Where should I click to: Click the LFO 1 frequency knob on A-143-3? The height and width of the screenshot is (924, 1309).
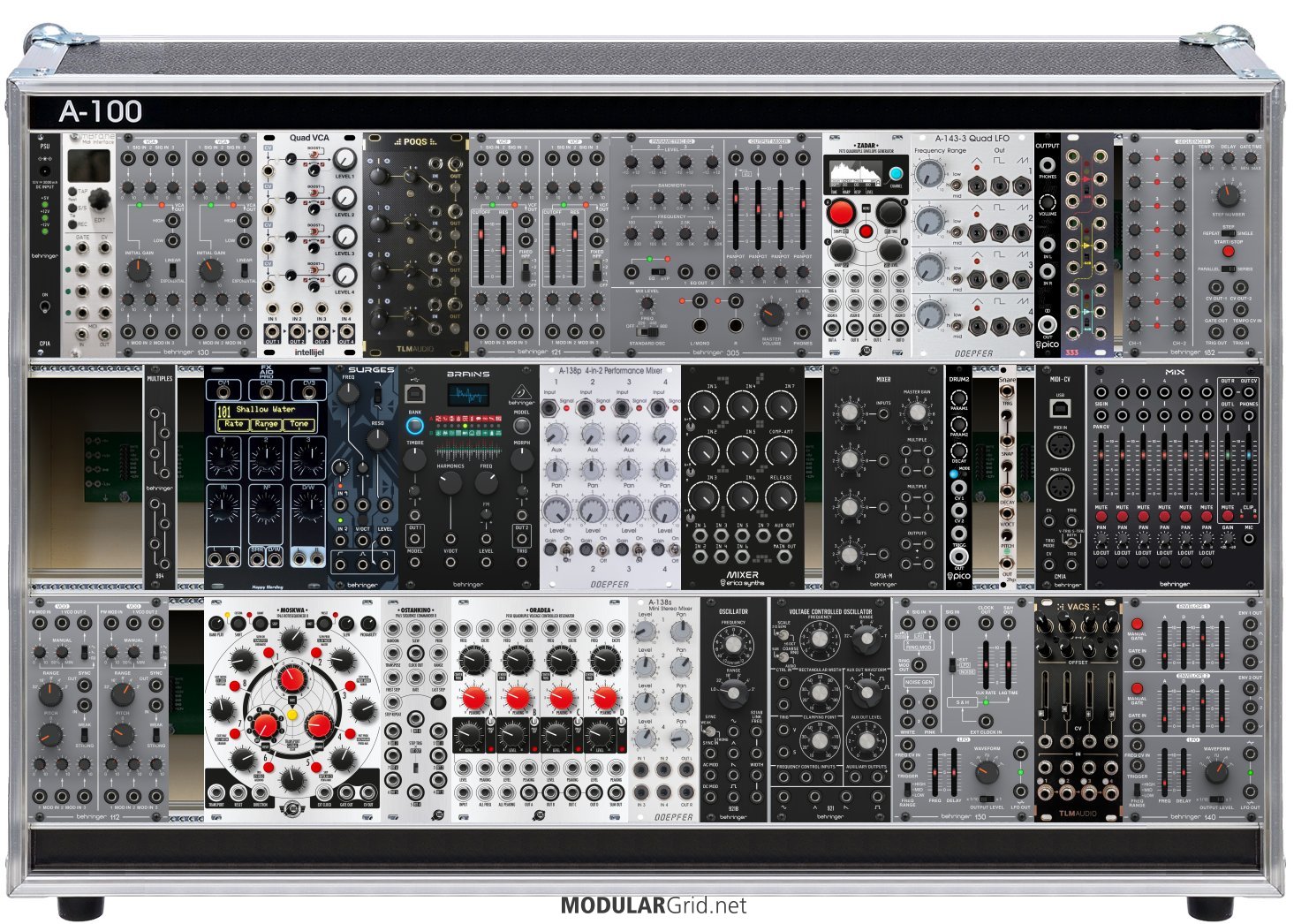pyautogui.click(x=929, y=174)
